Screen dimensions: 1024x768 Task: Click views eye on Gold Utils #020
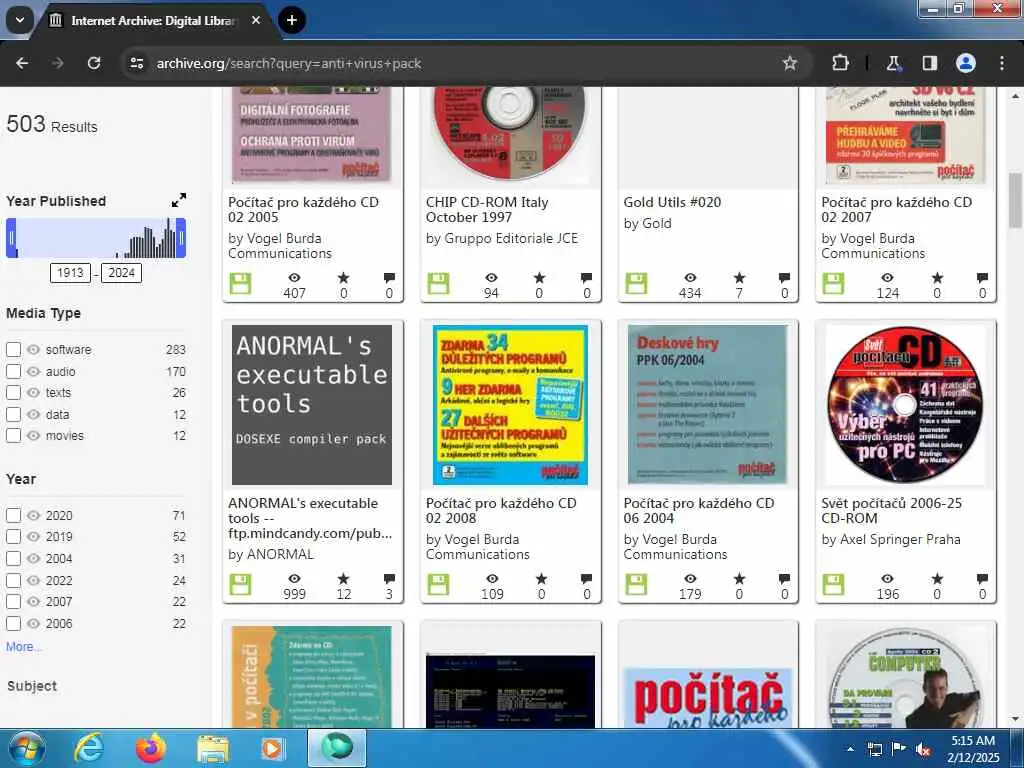(x=690, y=278)
